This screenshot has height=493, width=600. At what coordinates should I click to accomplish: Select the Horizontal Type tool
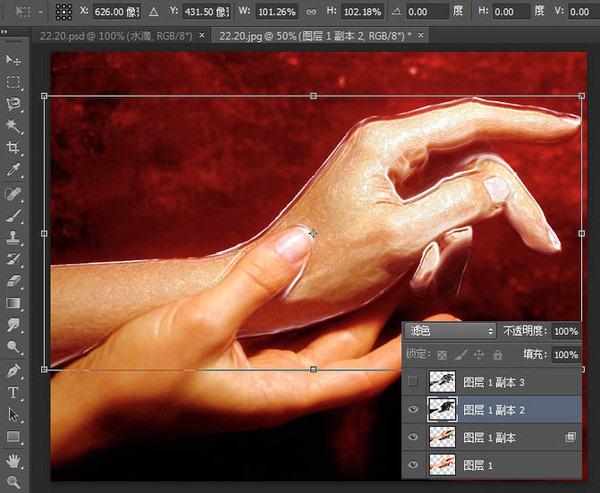coord(13,393)
